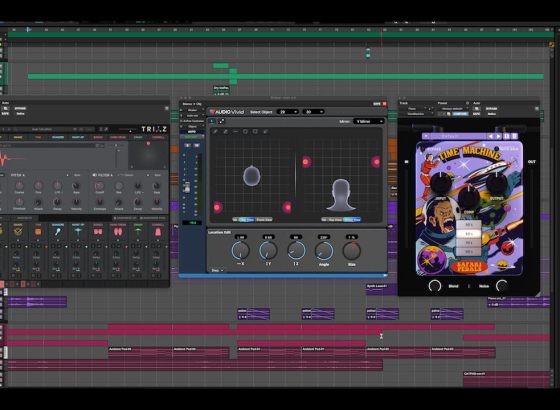
Task: Toggle BYPASS in the Time Machine plugin header
Action: (491, 109)
